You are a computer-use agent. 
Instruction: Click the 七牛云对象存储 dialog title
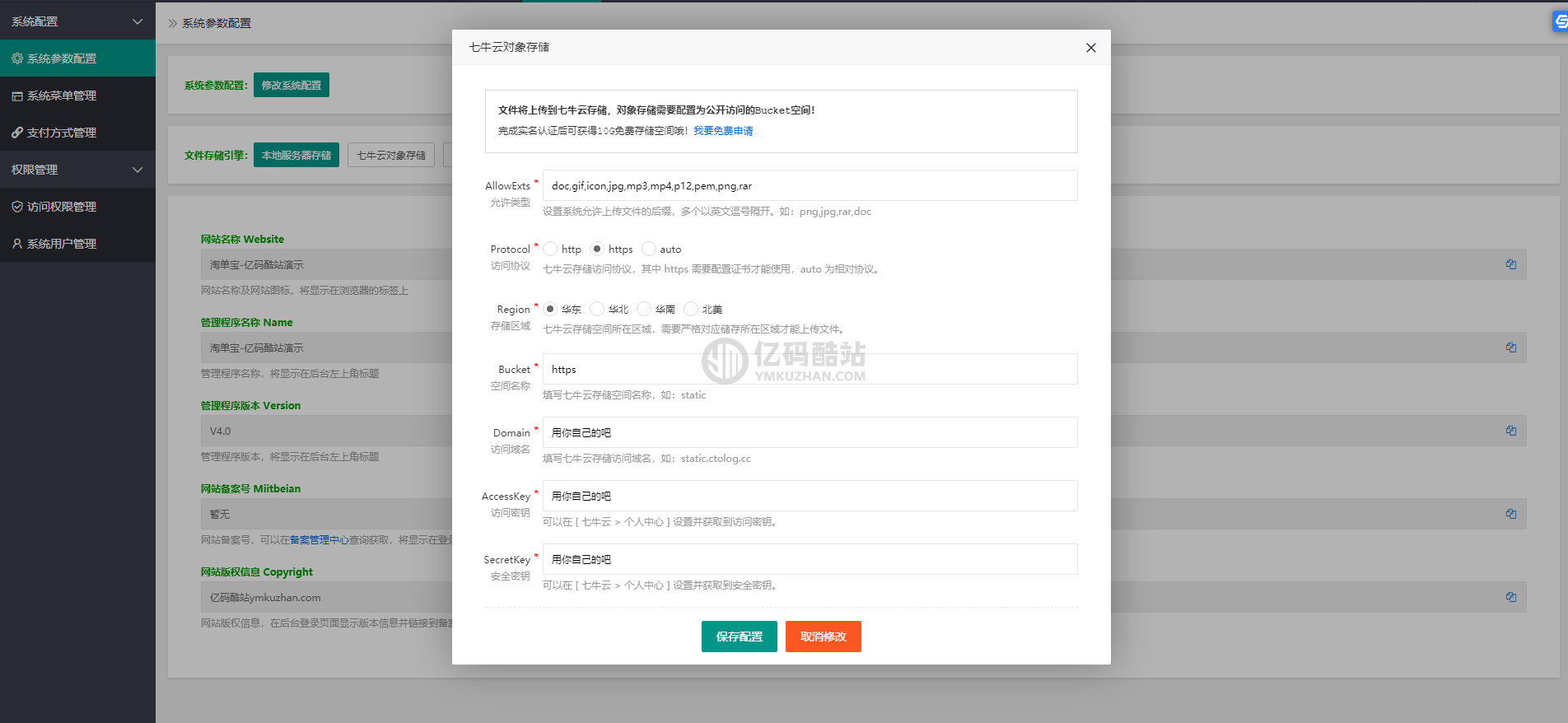509,47
